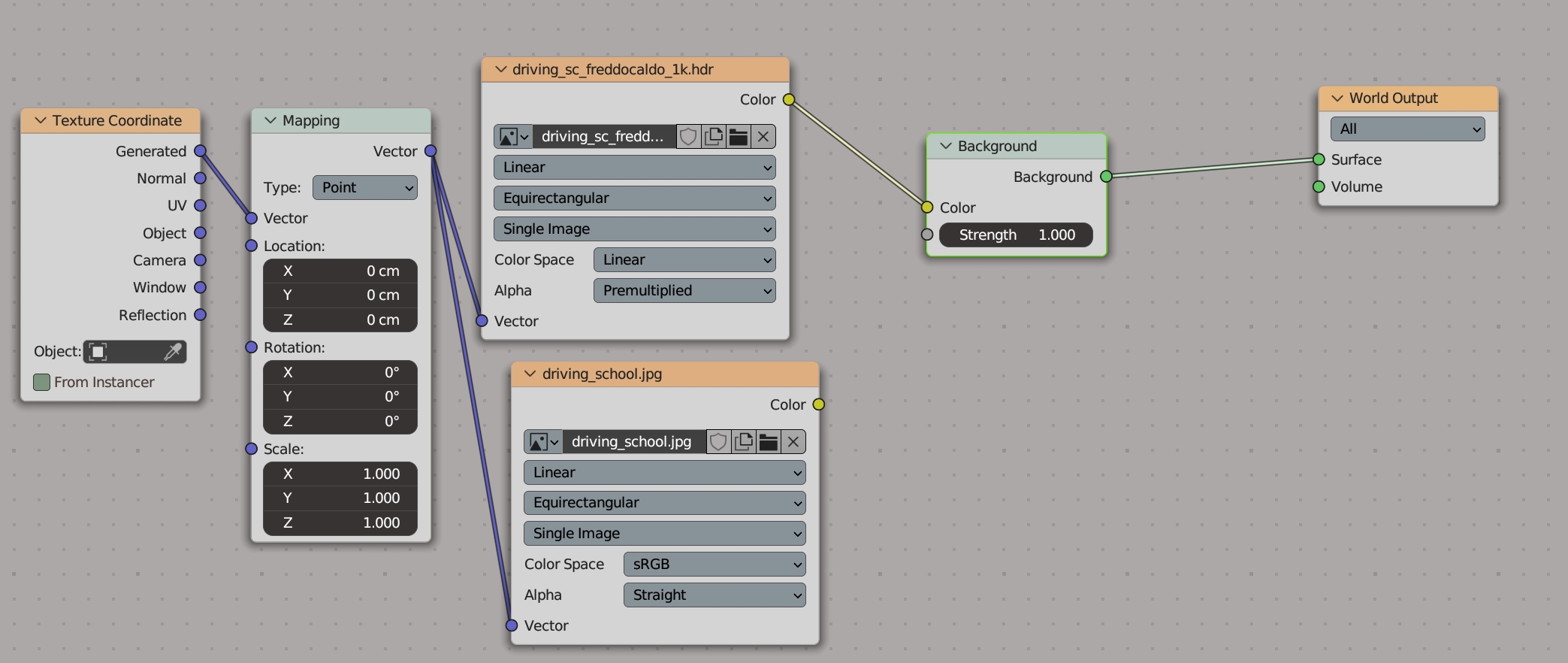Click the Background Strength slider
Viewport: 1568px width, 663px height.
click(x=1016, y=235)
